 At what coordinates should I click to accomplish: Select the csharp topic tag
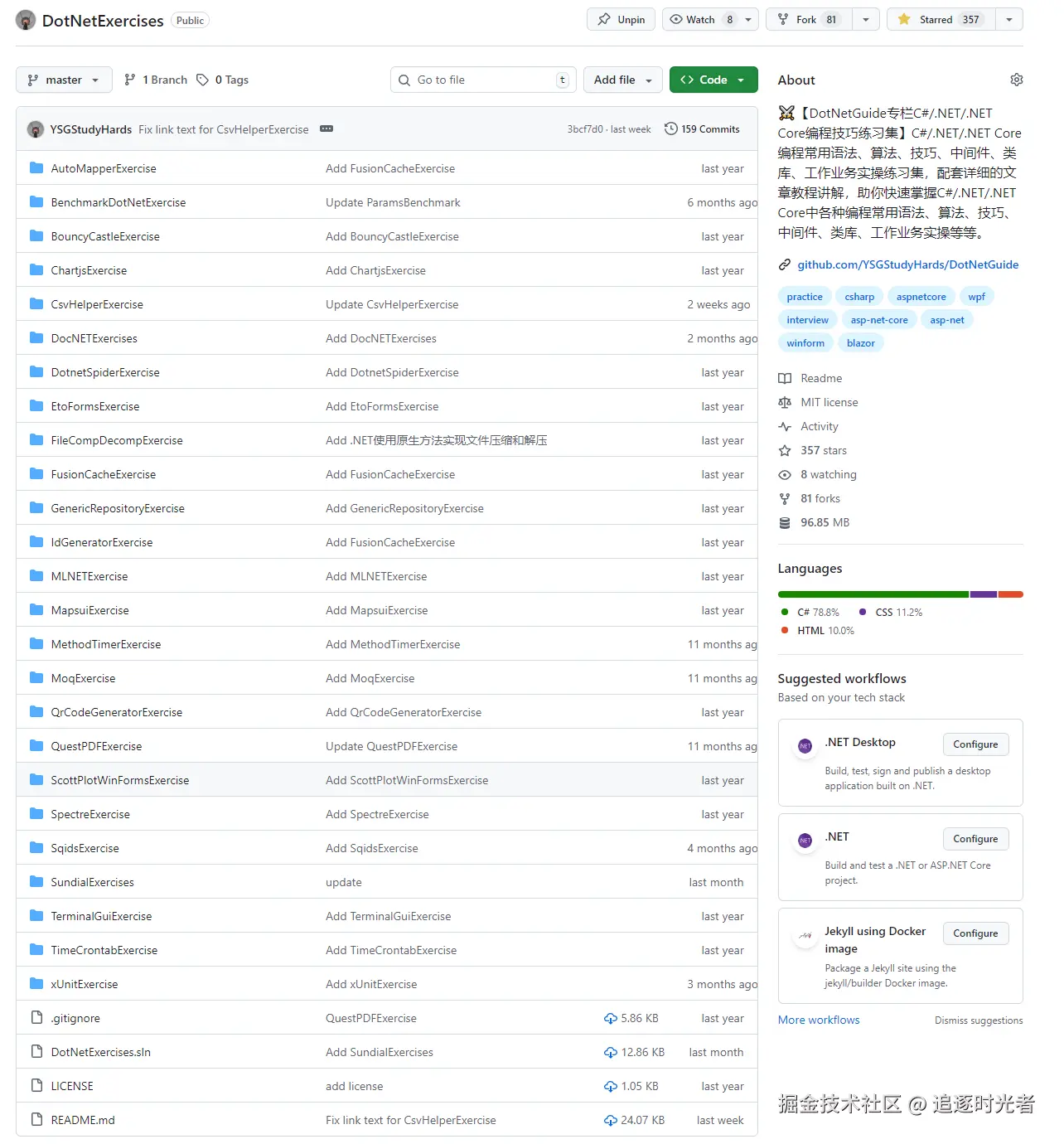859,297
